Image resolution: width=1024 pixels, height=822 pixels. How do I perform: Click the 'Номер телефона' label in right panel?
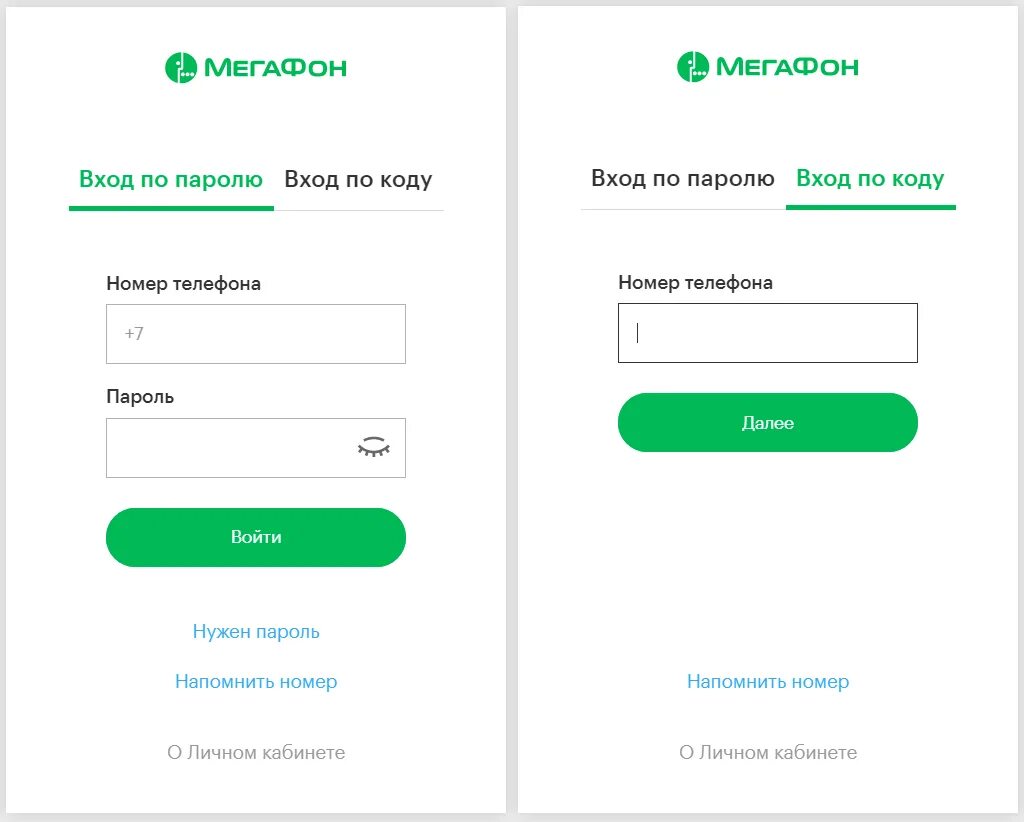696,283
